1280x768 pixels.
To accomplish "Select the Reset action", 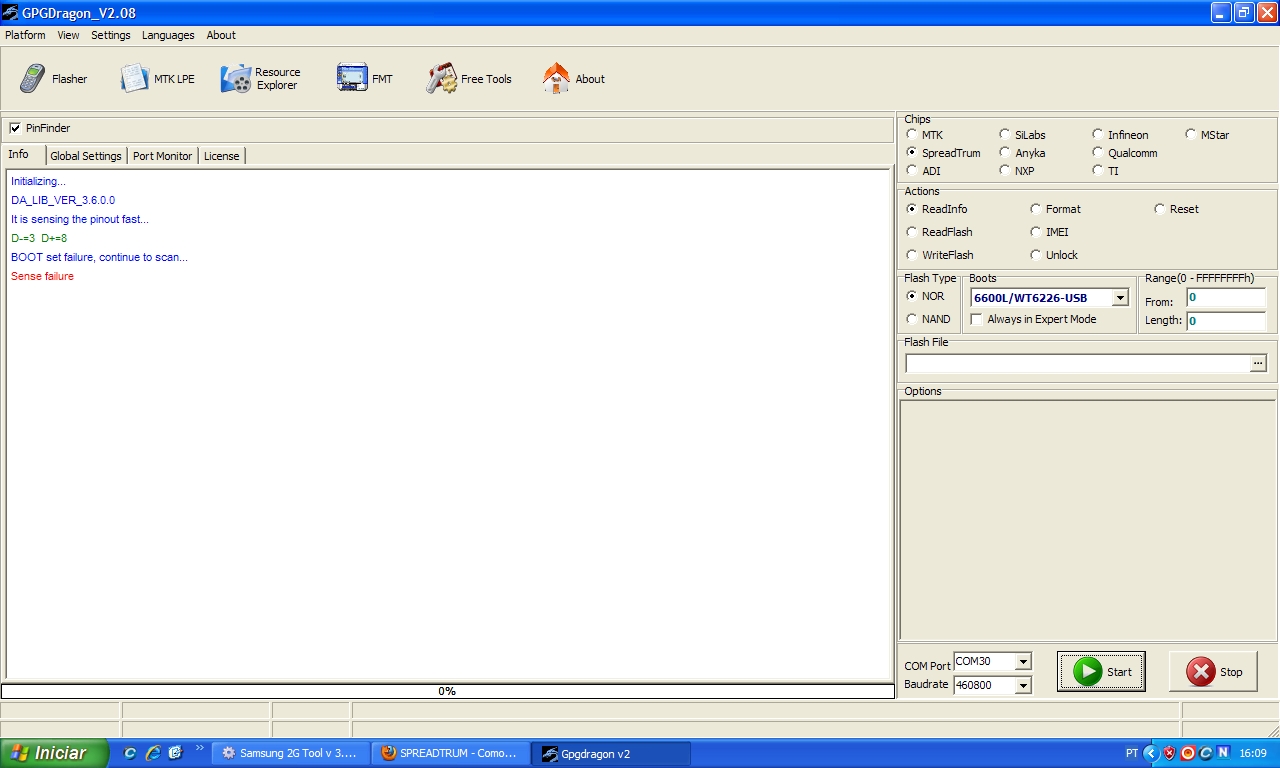I will click(x=1160, y=209).
